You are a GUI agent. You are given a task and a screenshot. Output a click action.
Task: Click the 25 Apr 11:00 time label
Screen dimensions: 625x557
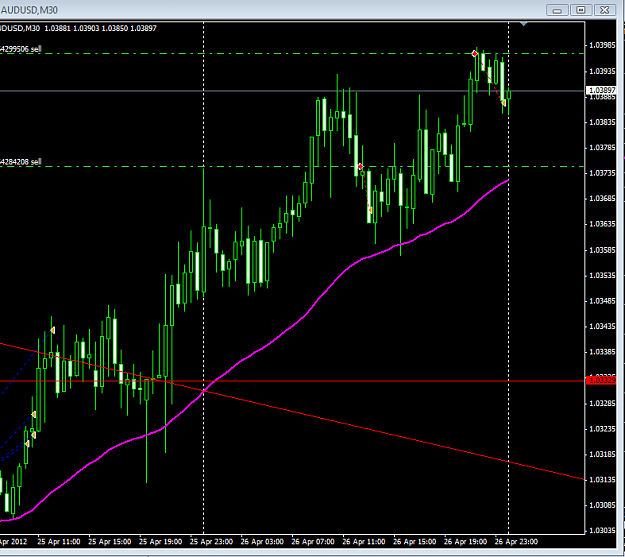coord(59,542)
